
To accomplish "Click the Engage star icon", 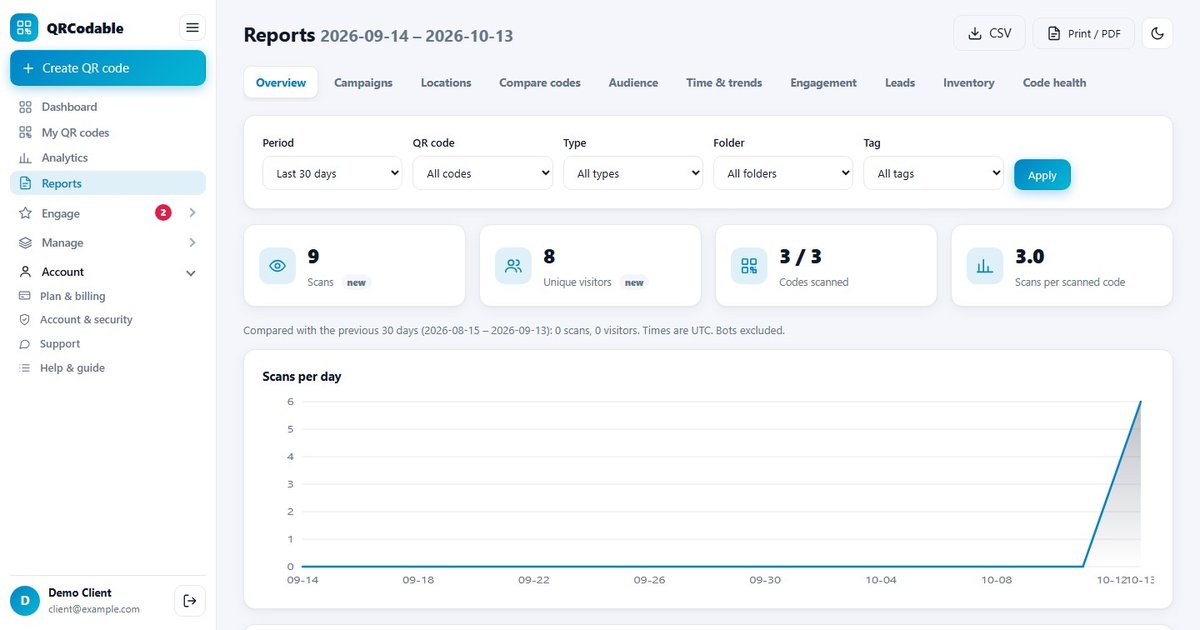I will click(25, 213).
